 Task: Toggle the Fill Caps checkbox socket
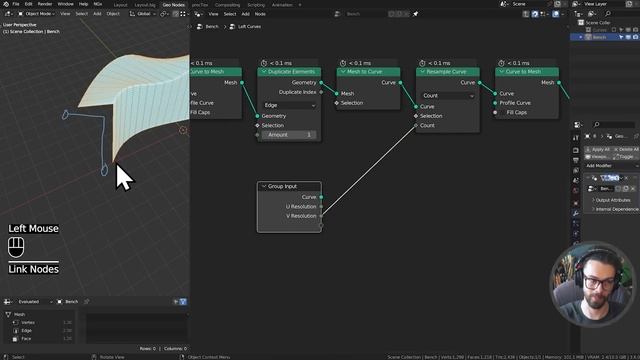coord(495,112)
